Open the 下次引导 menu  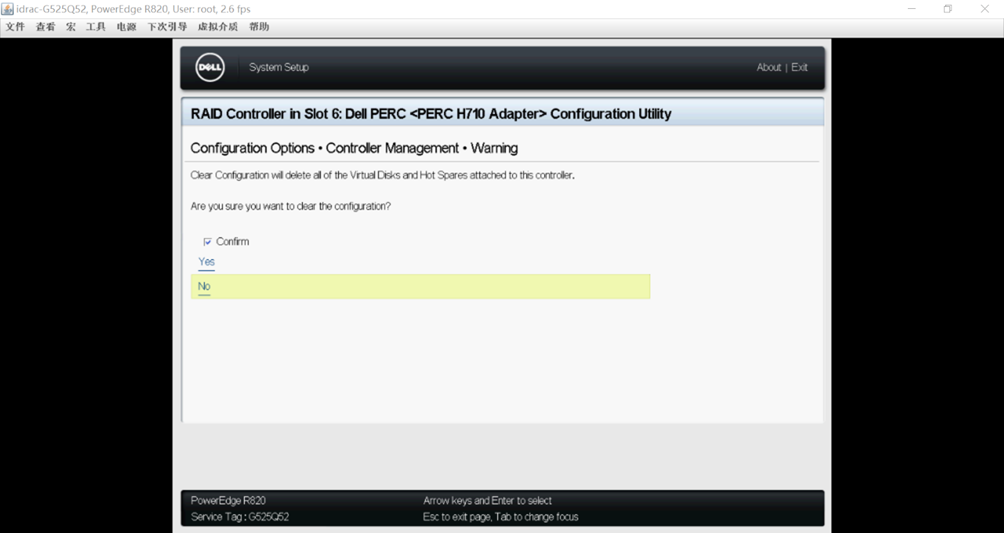tap(167, 27)
